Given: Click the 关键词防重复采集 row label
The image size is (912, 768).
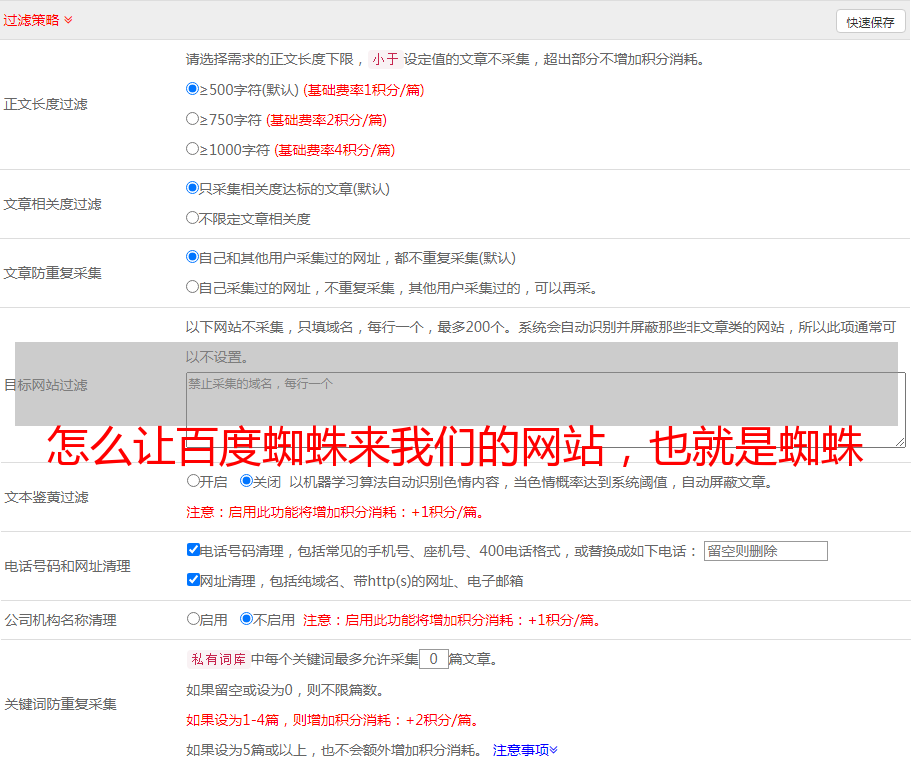Looking at the screenshot, I should point(60,704).
